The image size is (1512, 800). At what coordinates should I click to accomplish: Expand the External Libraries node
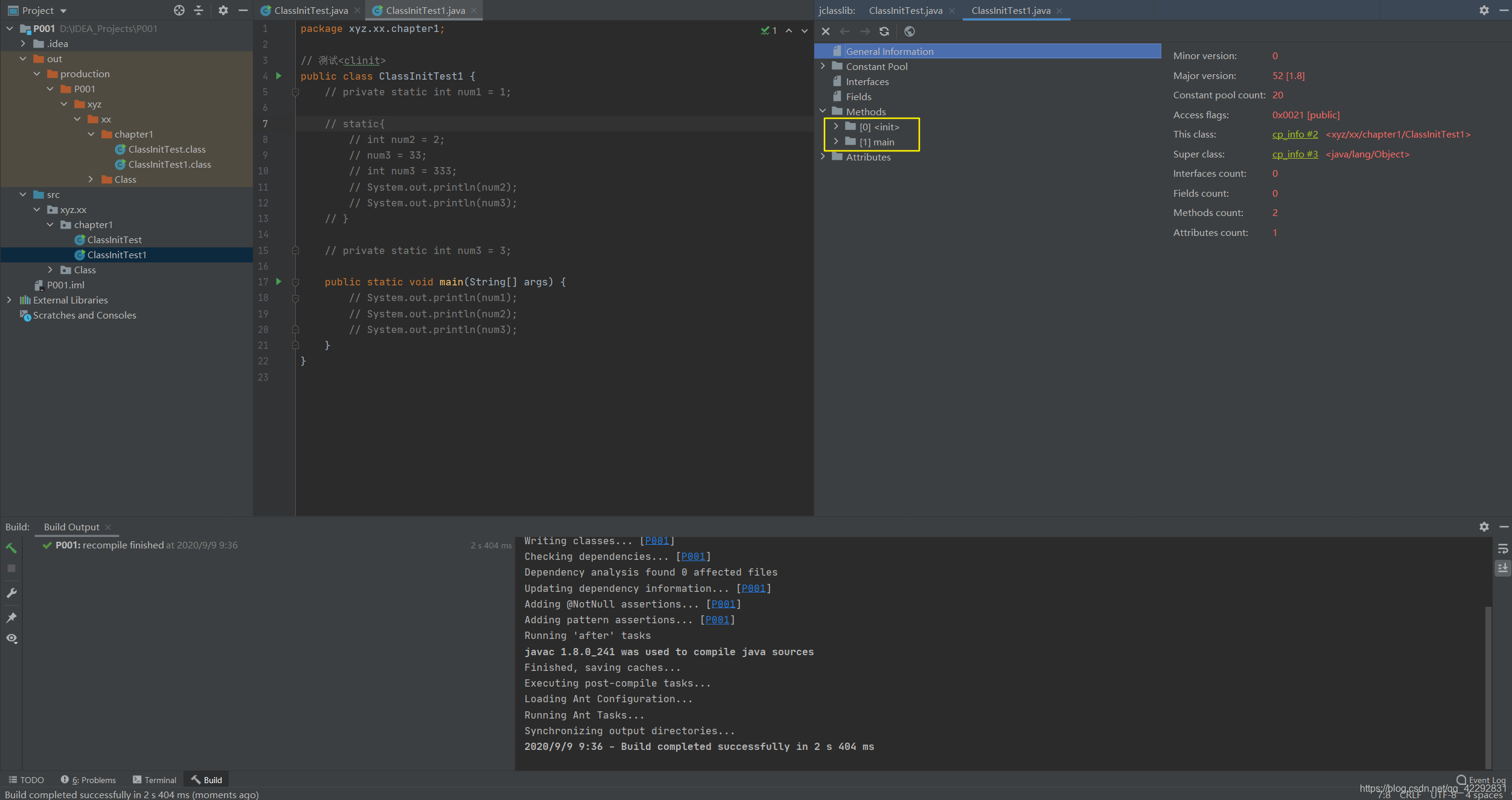pos(9,300)
